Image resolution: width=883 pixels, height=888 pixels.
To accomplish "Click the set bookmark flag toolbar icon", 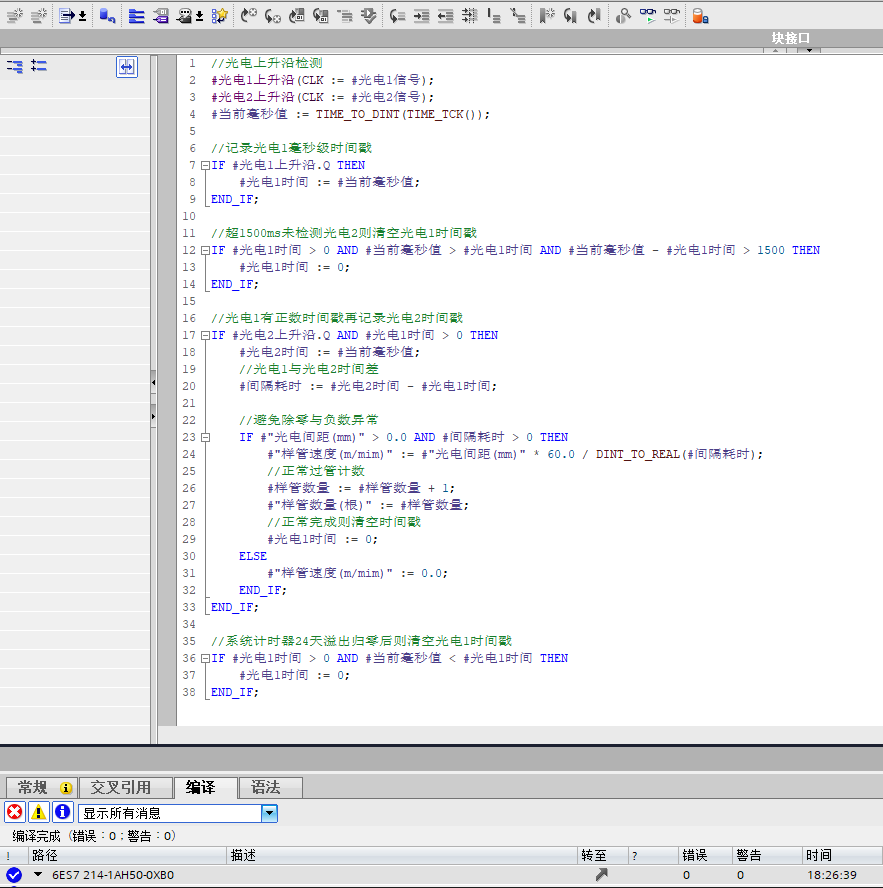I will pos(547,16).
